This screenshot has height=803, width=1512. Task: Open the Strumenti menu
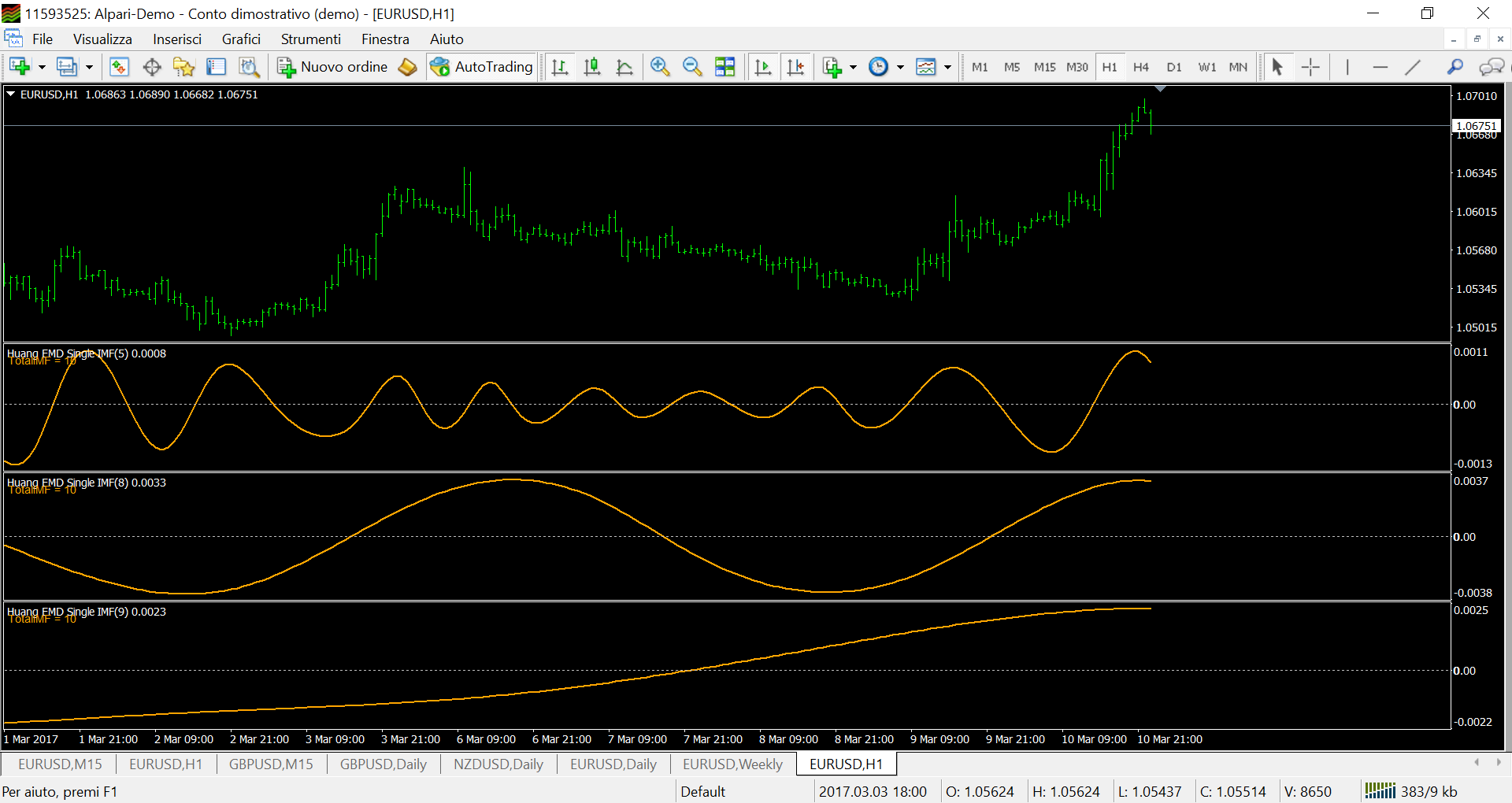310,39
